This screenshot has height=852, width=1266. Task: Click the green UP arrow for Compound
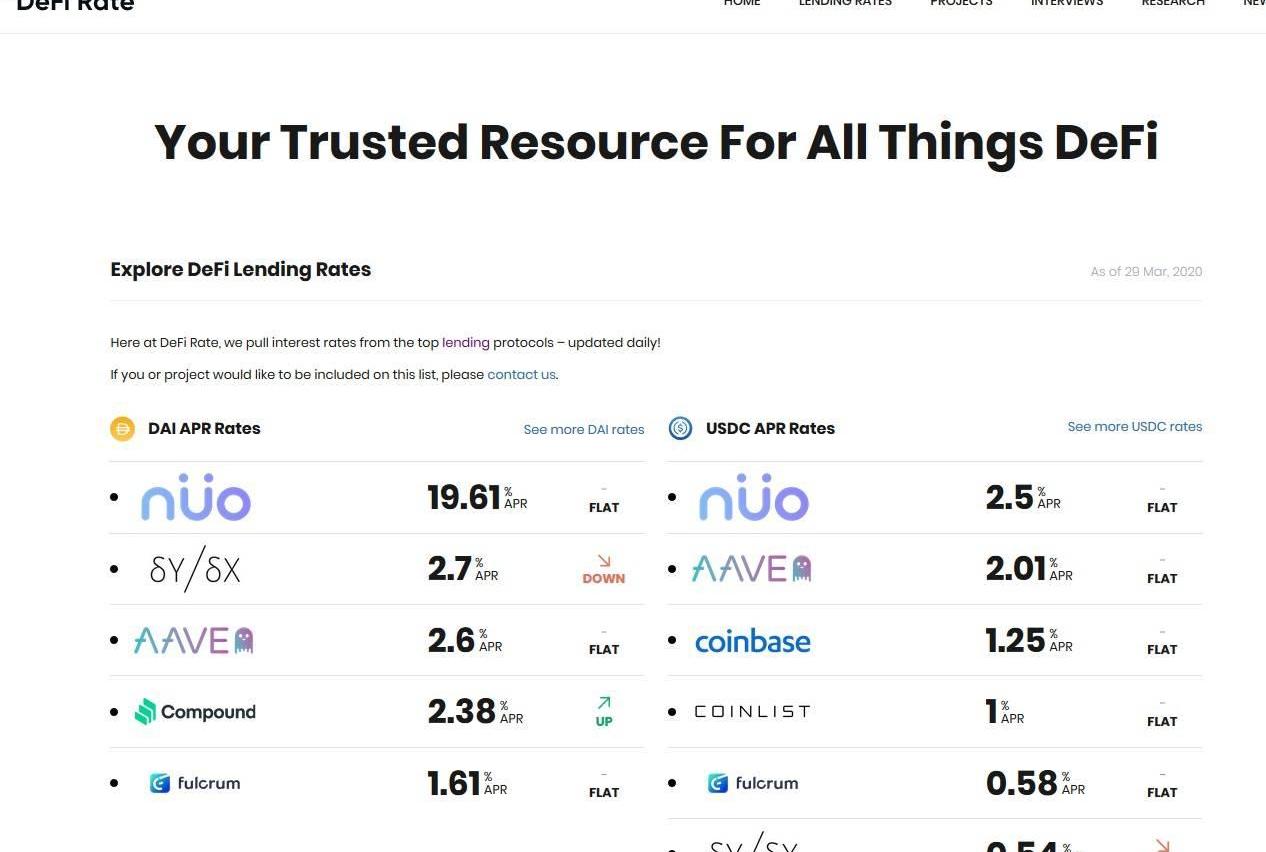pos(604,704)
